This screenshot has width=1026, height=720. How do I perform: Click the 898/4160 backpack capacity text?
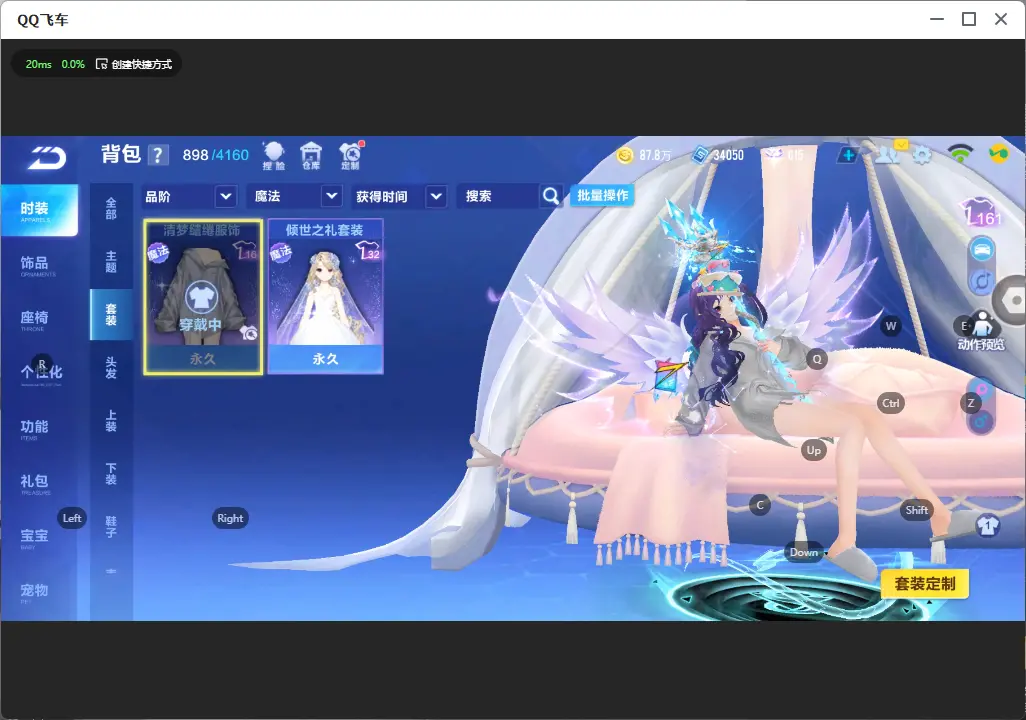click(x=215, y=155)
